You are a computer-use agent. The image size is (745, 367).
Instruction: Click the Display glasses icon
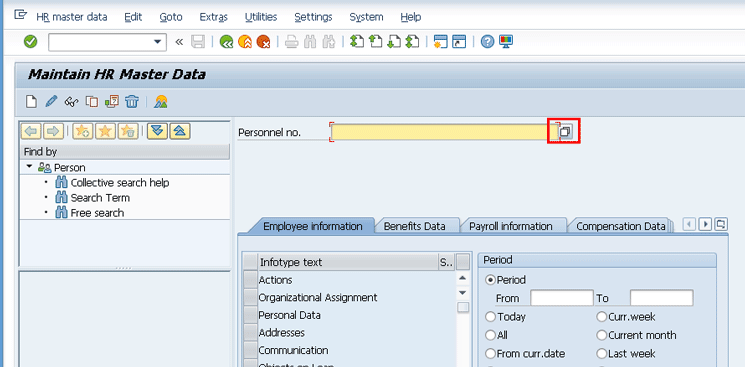[71, 101]
